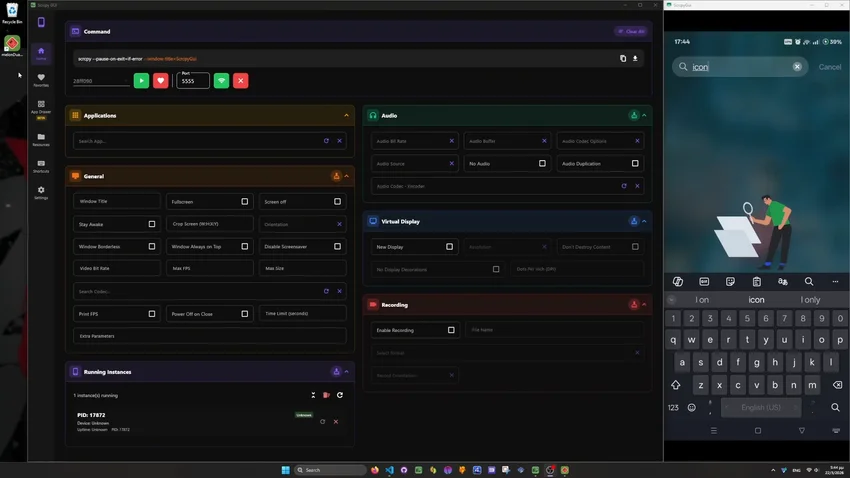Click the red heart favorite button
Image resolution: width=850 pixels, height=478 pixels.
(160, 81)
